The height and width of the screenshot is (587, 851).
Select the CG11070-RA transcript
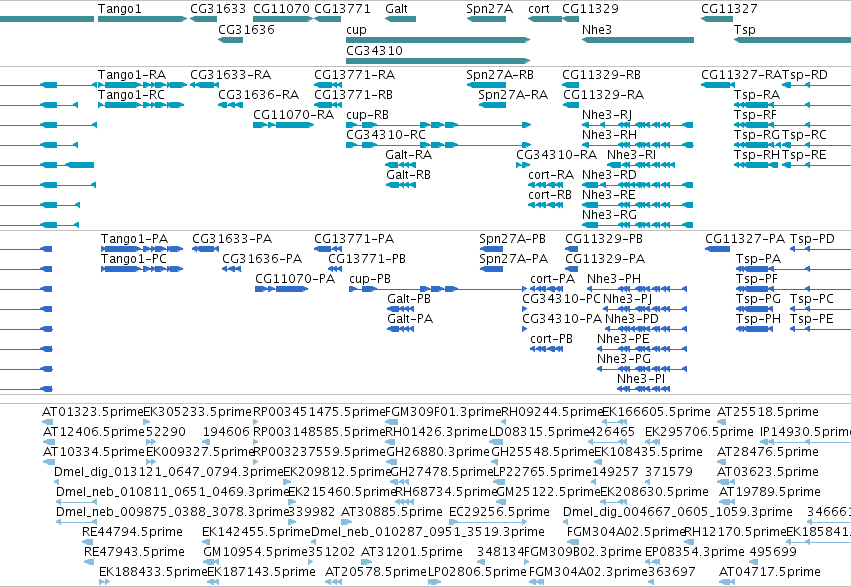pyautogui.click(x=284, y=125)
